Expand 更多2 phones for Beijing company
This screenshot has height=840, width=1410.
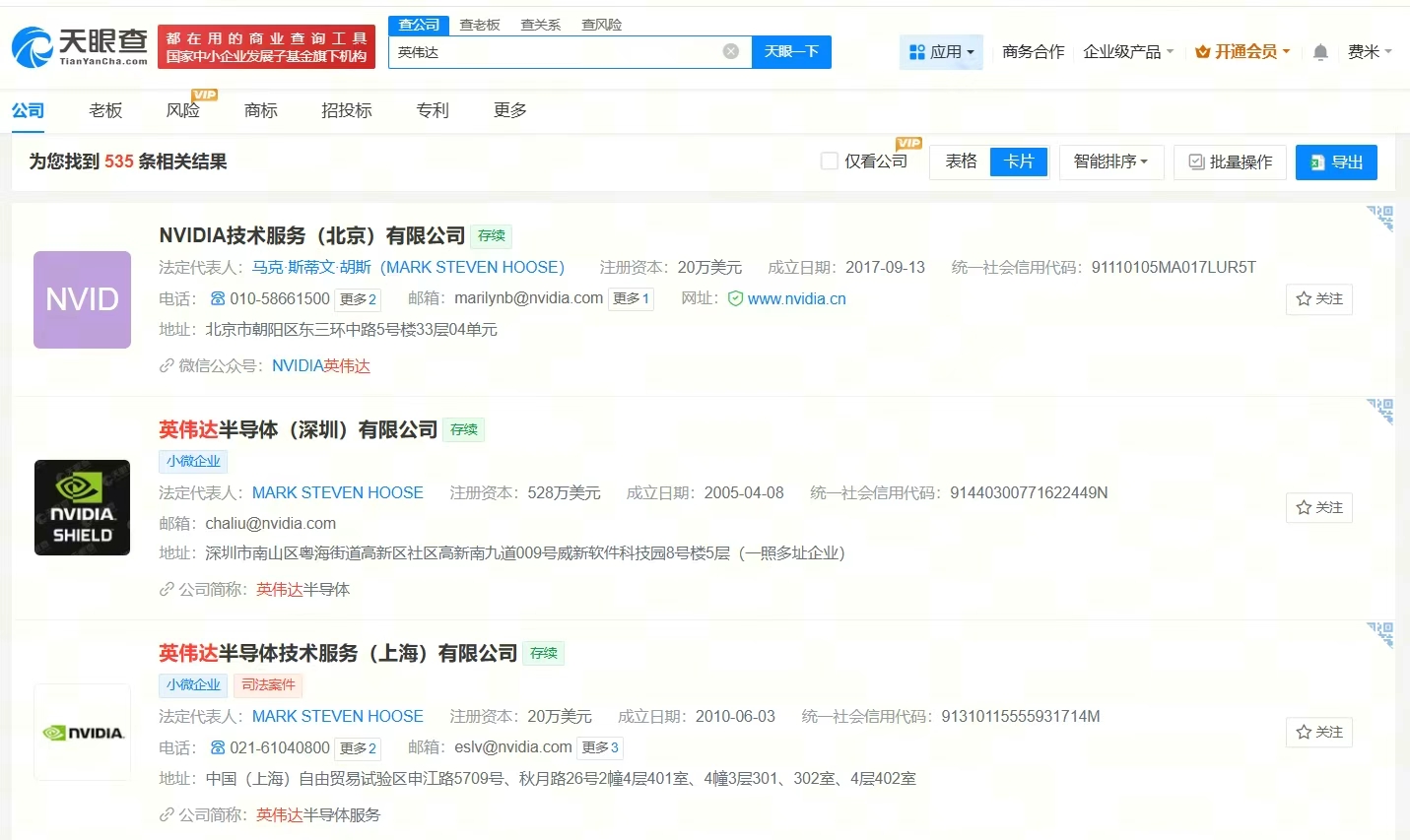[358, 298]
